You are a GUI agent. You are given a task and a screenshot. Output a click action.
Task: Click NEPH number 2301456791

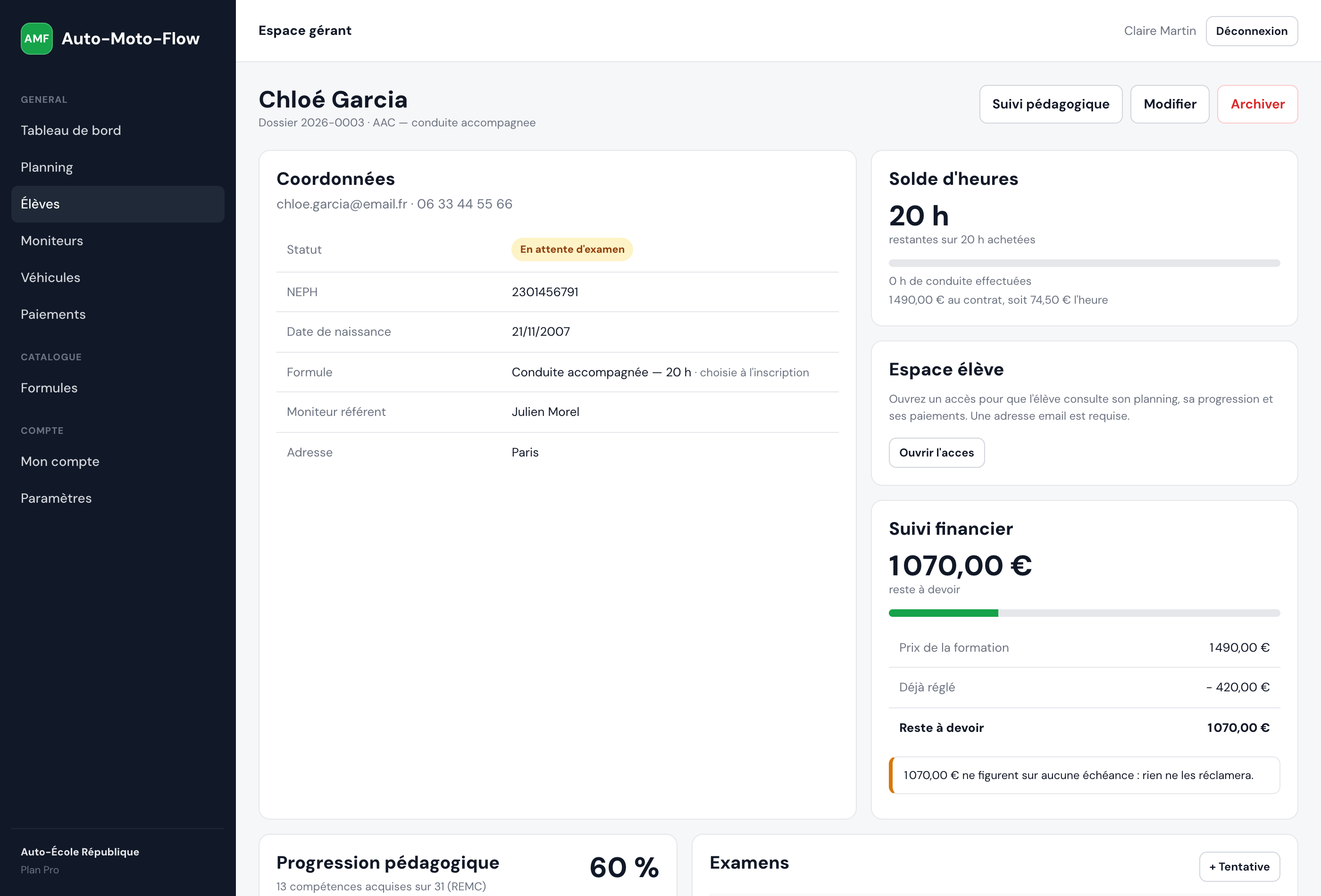pos(544,292)
